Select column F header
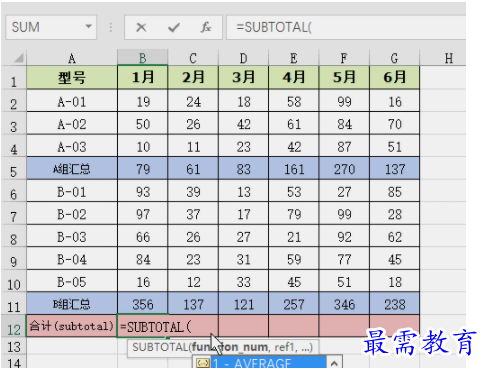Screen dimensions: 485x374 click(344, 58)
